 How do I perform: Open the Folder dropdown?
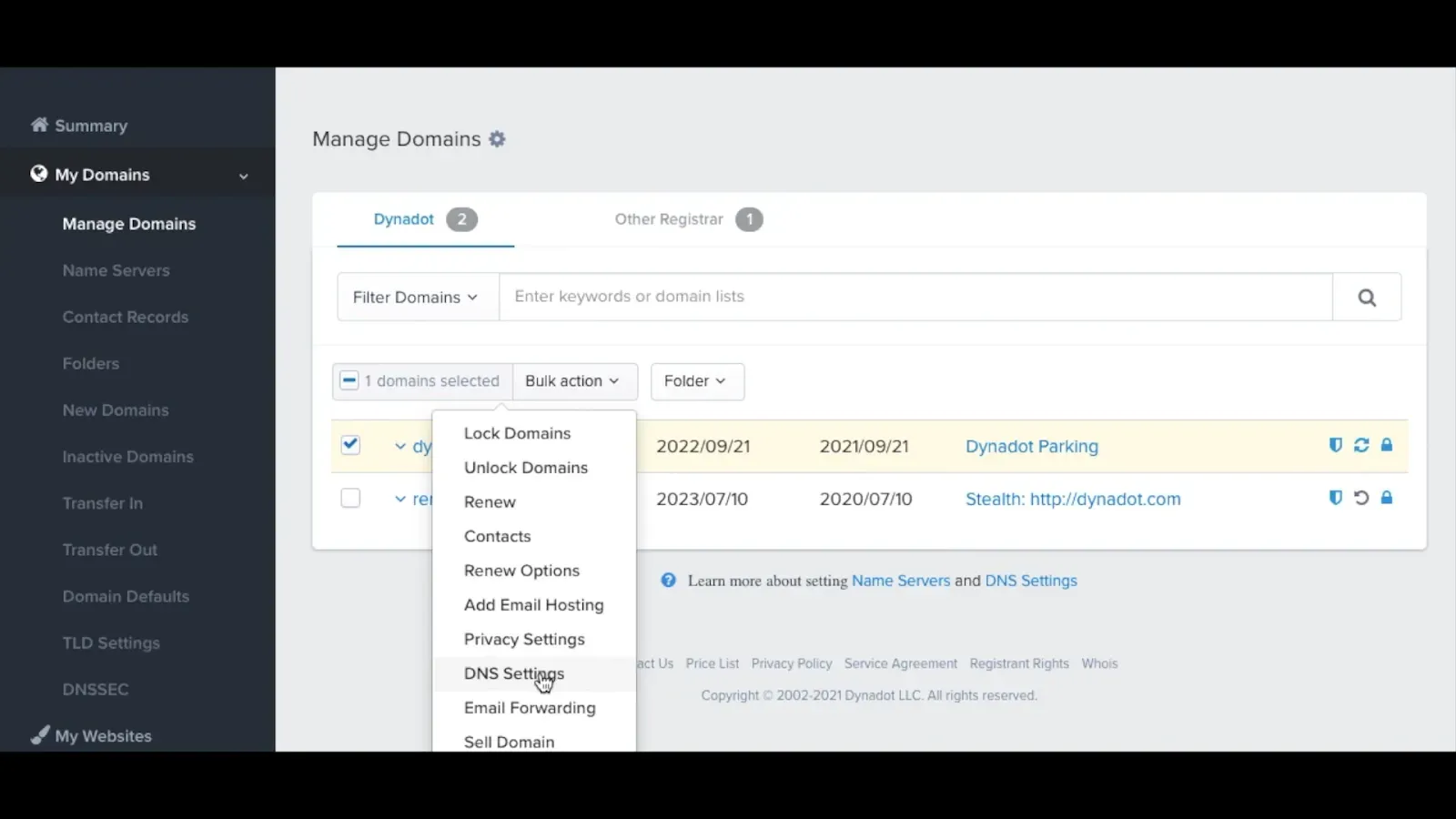[697, 381]
